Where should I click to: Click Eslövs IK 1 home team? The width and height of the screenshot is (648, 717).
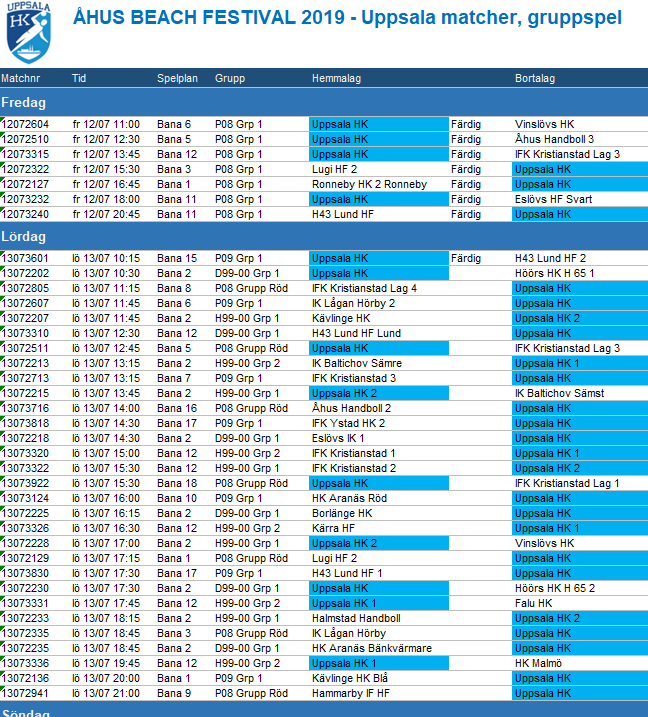(x=338, y=439)
